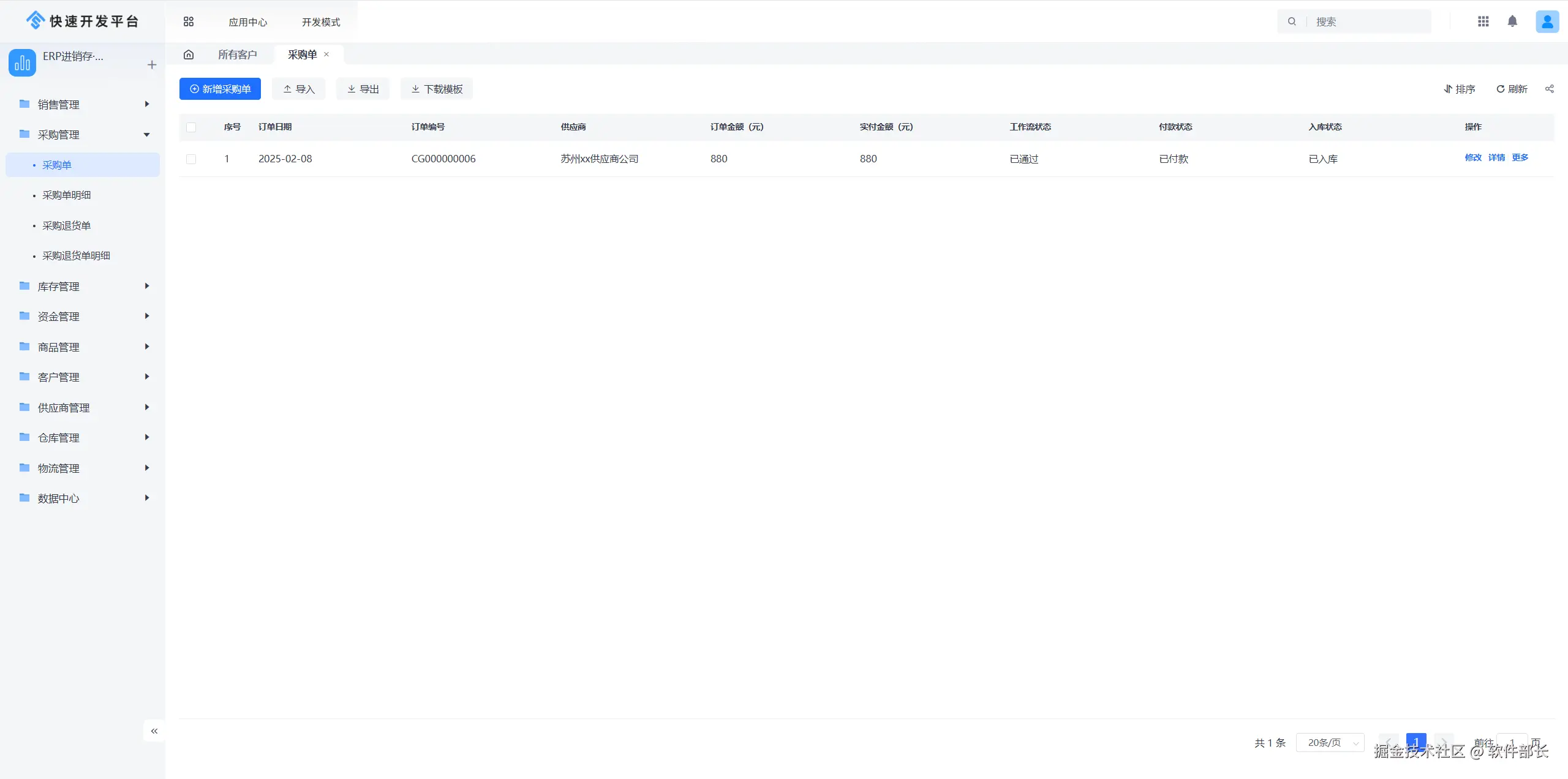Check the row for order CG000000006

[191, 159]
